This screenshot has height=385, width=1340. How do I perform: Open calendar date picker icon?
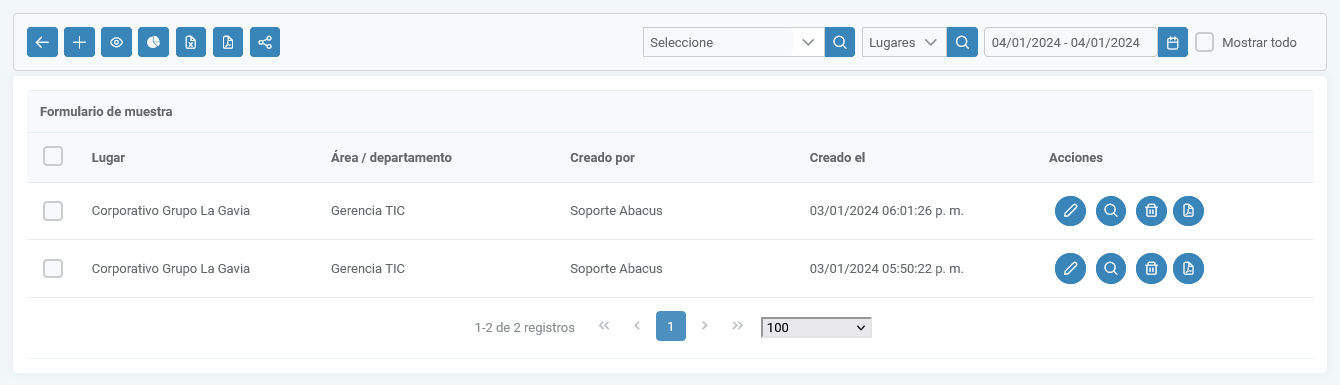(1173, 42)
